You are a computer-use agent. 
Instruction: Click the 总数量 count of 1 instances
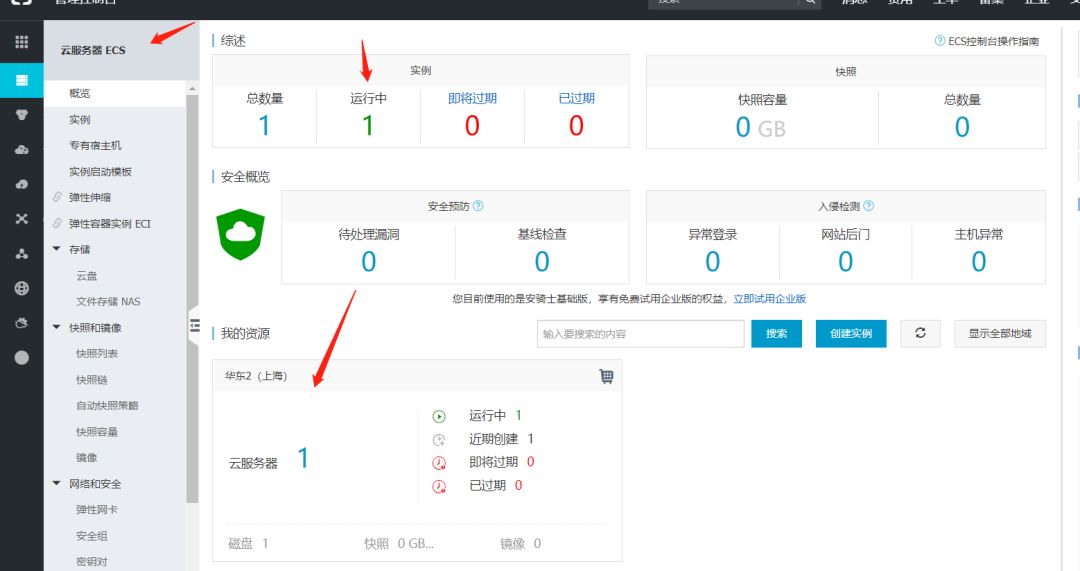[x=264, y=126]
